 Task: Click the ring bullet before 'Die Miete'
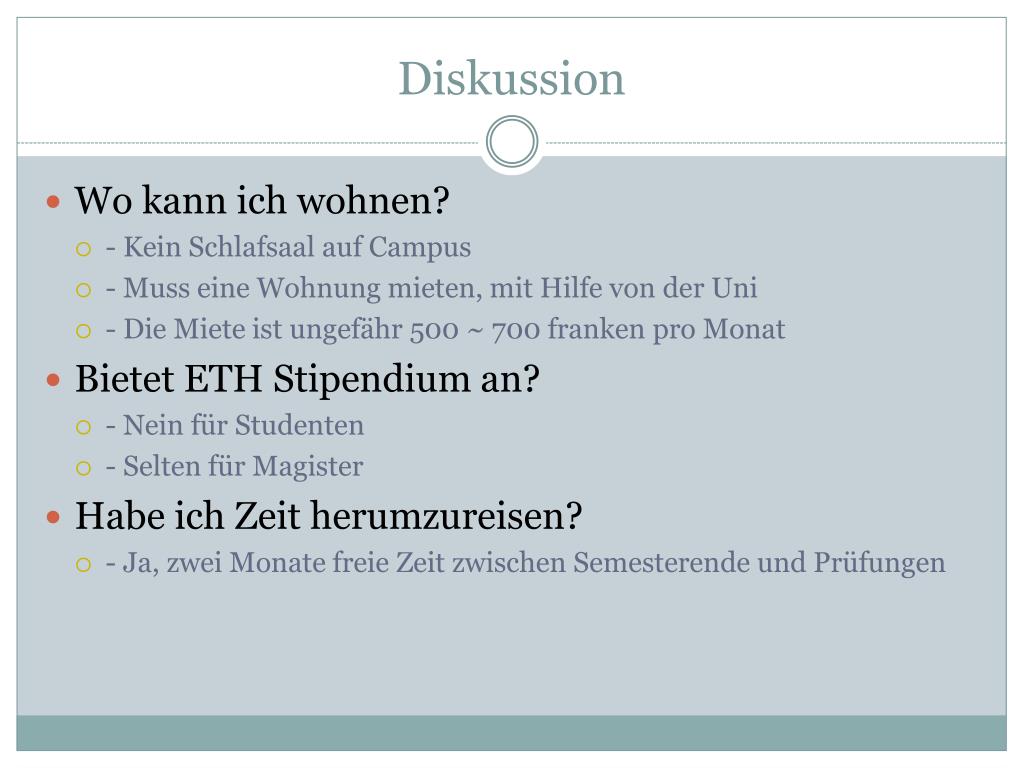point(83,331)
